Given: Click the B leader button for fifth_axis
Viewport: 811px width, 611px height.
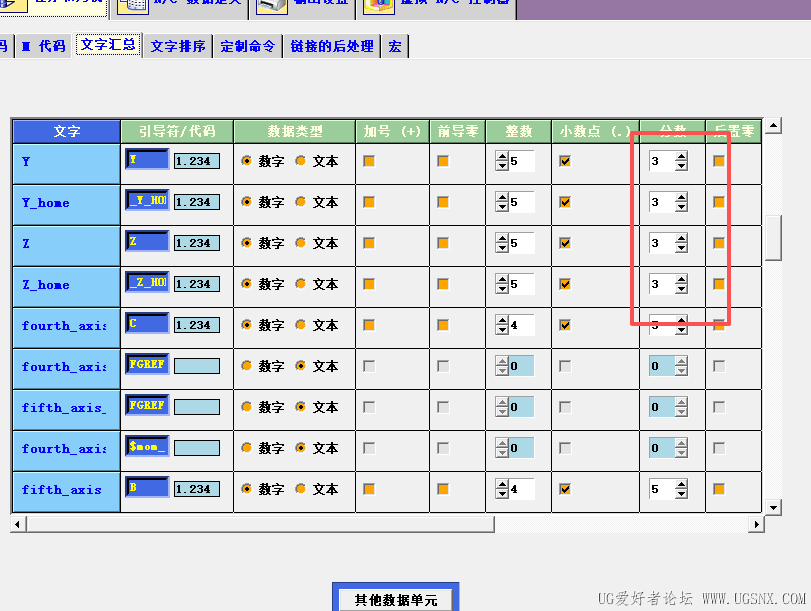Looking at the screenshot, I should click(147, 487).
